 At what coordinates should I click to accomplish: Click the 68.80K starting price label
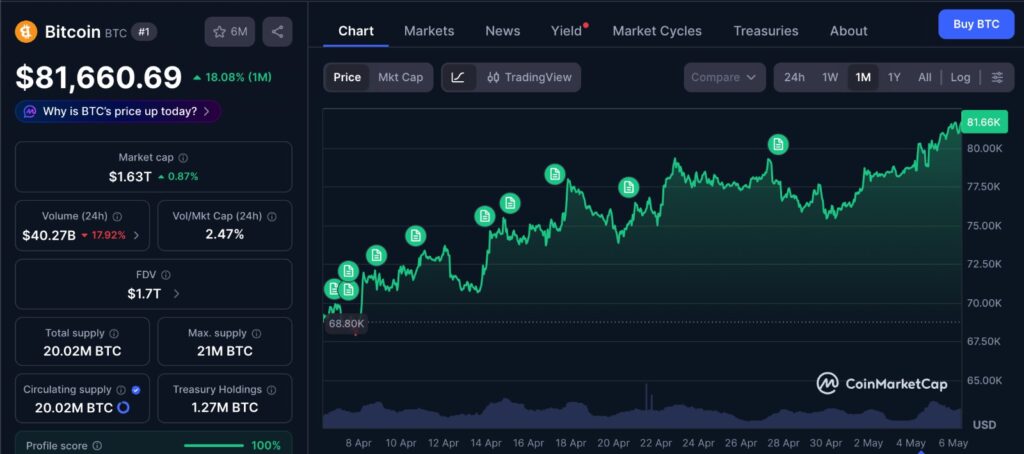[x=346, y=323]
